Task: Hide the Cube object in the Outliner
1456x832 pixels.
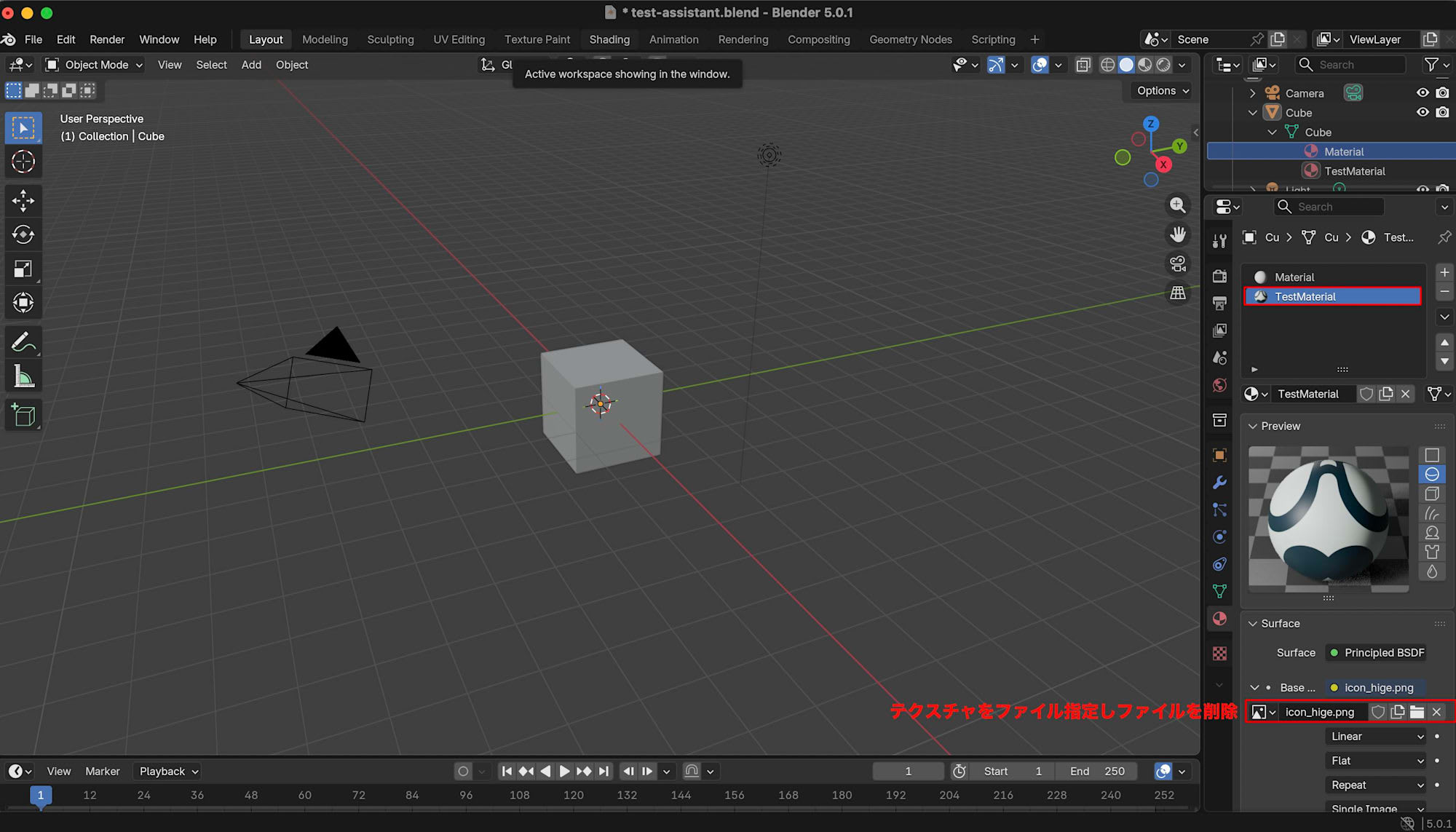Action: click(1422, 112)
